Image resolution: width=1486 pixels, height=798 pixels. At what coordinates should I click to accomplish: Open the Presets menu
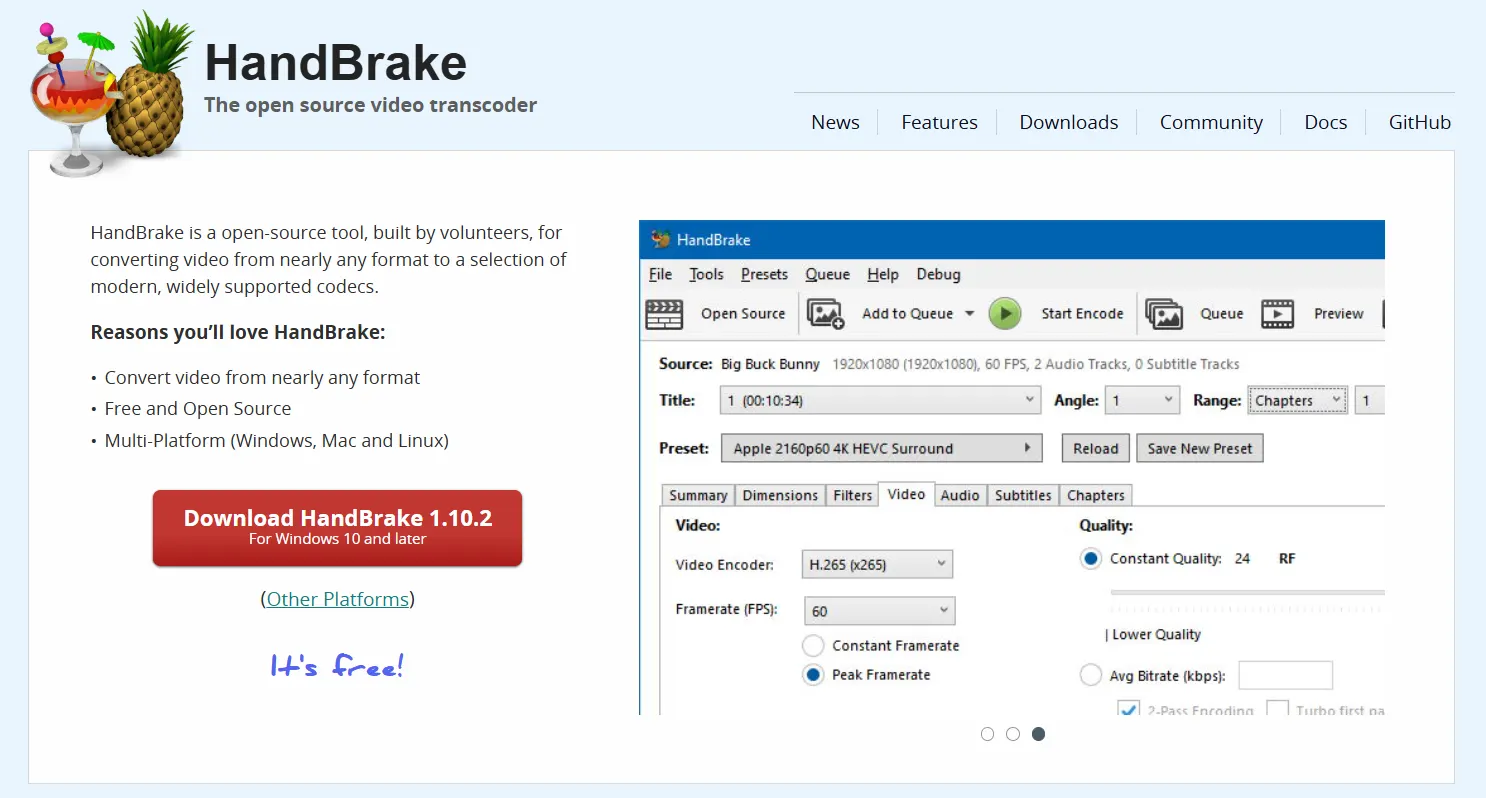tap(764, 274)
